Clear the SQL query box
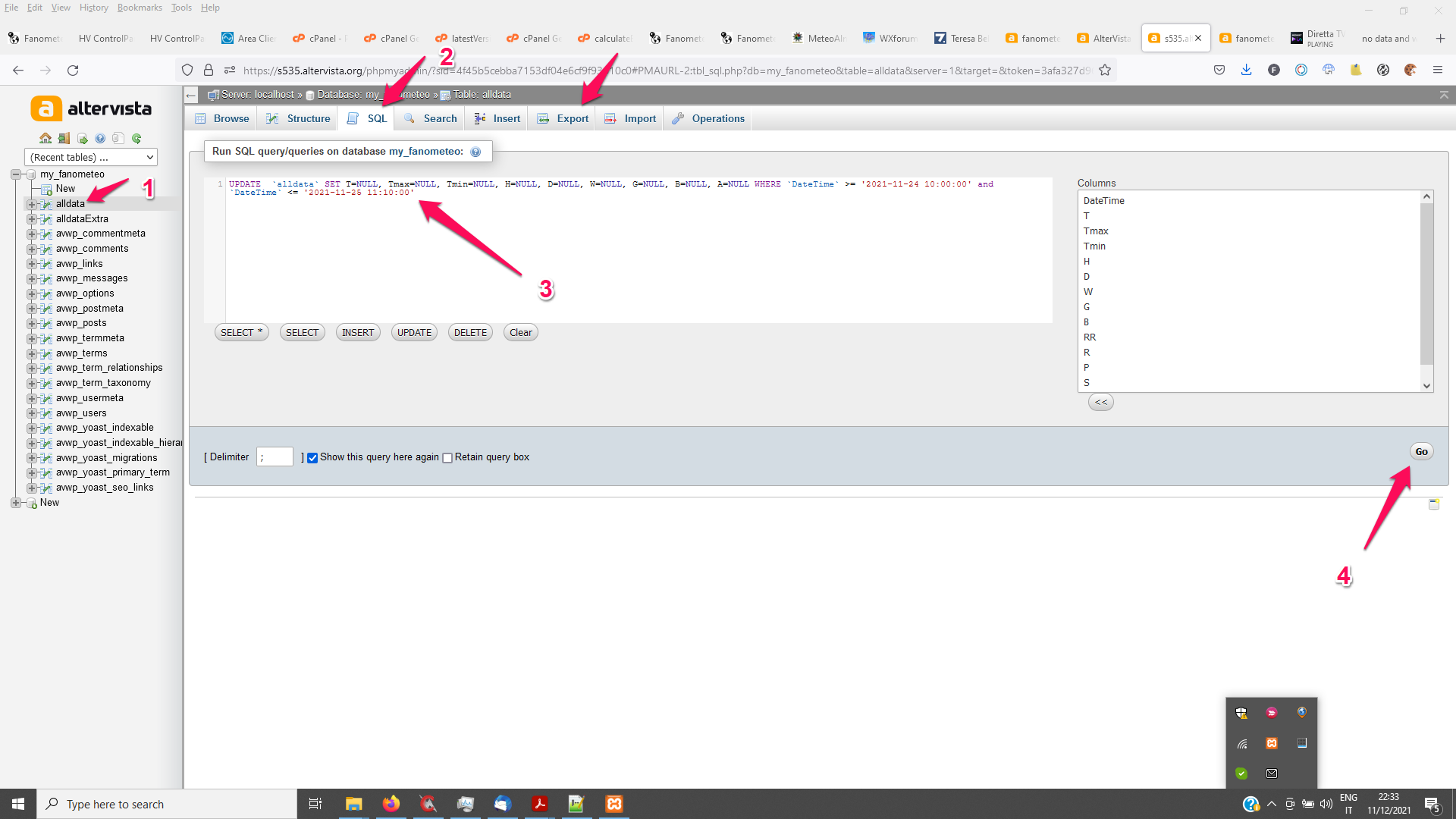Image resolution: width=1456 pixels, height=819 pixels. 520,332
